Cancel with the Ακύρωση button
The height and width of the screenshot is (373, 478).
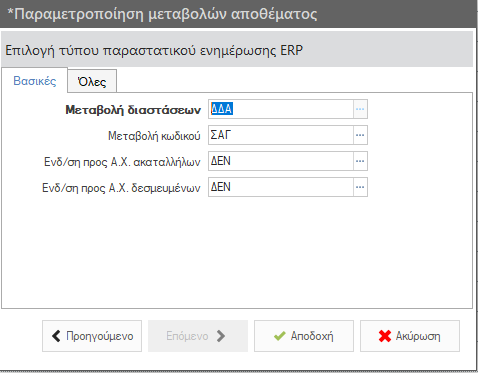click(410, 336)
